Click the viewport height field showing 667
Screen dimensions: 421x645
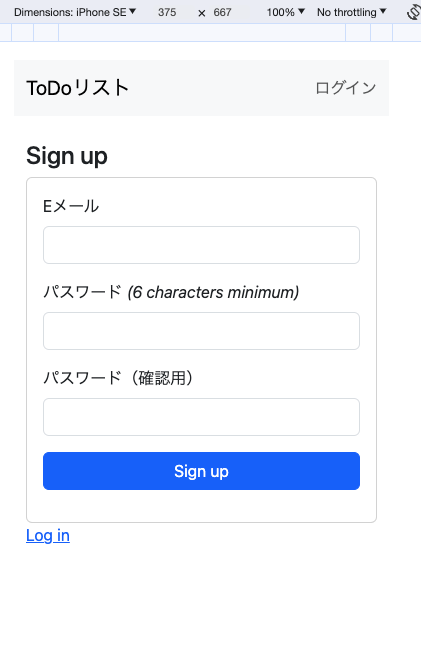tap(222, 12)
